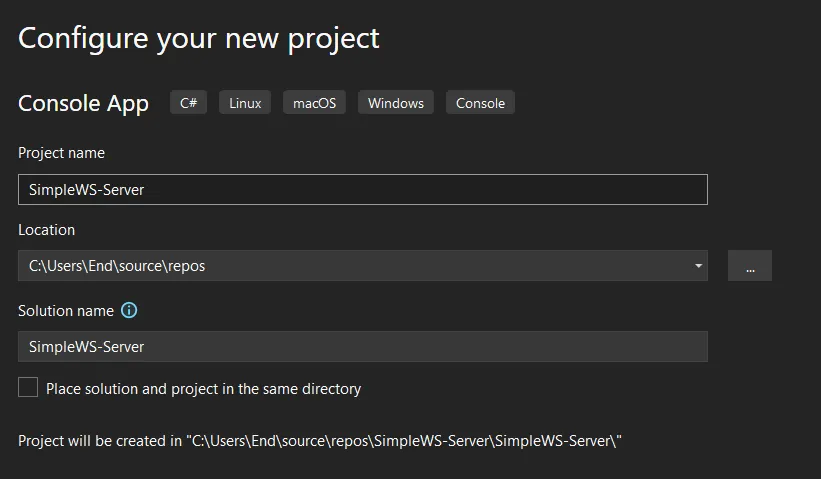The image size is (821, 479).
Task: Click the Linux platform tag
Action: [245, 103]
